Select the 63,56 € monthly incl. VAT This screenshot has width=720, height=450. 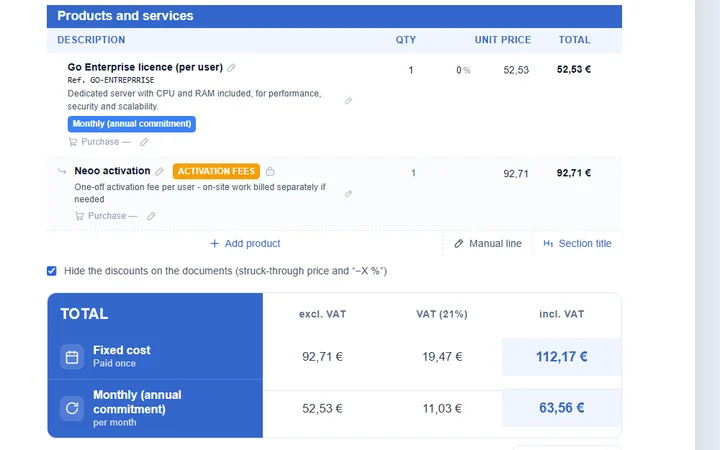click(x=562, y=408)
